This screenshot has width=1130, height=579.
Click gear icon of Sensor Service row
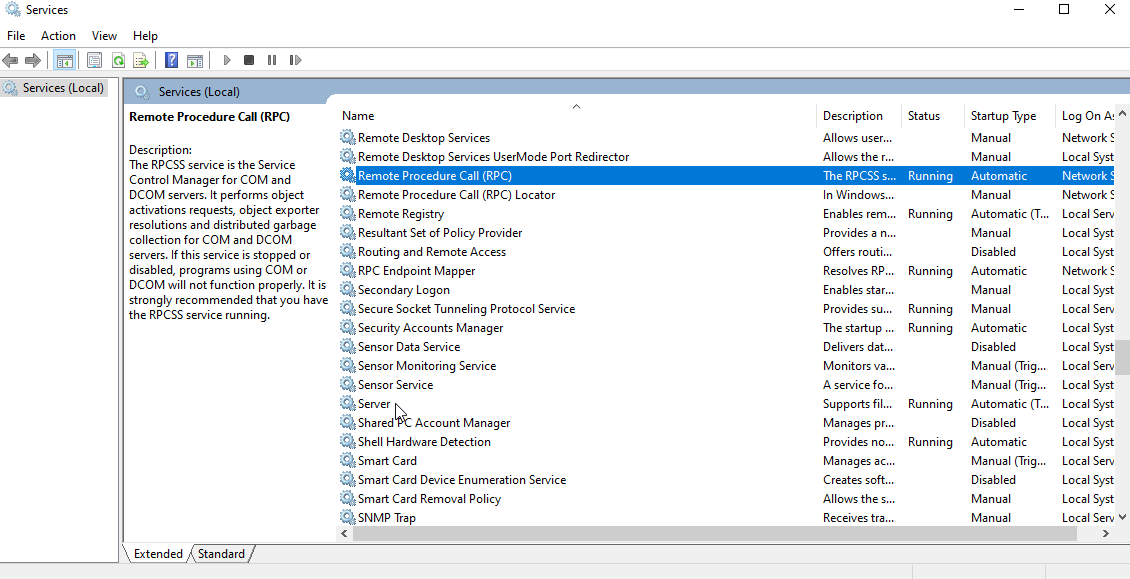(347, 384)
